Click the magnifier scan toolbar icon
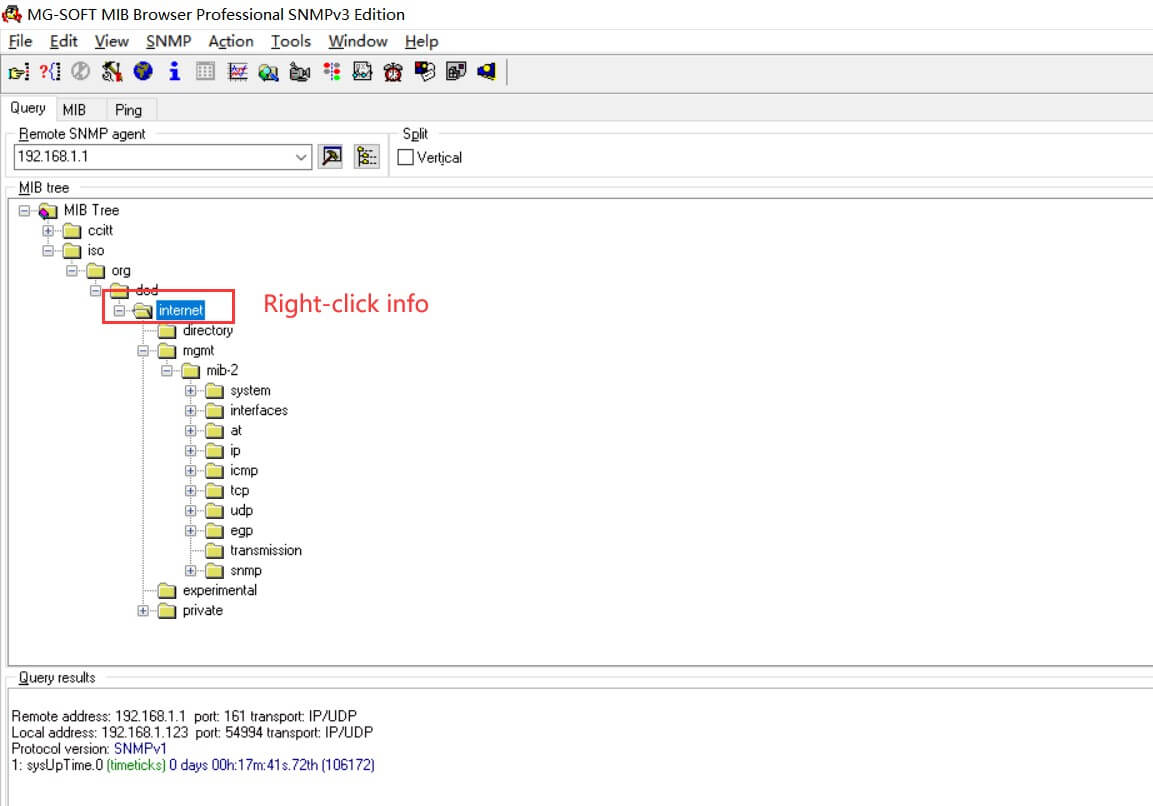Screen dimensions: 1153x806 (268, 72)
